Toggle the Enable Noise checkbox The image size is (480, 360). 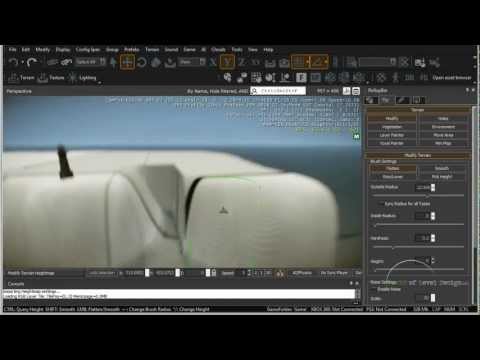(x=374, y=289)
